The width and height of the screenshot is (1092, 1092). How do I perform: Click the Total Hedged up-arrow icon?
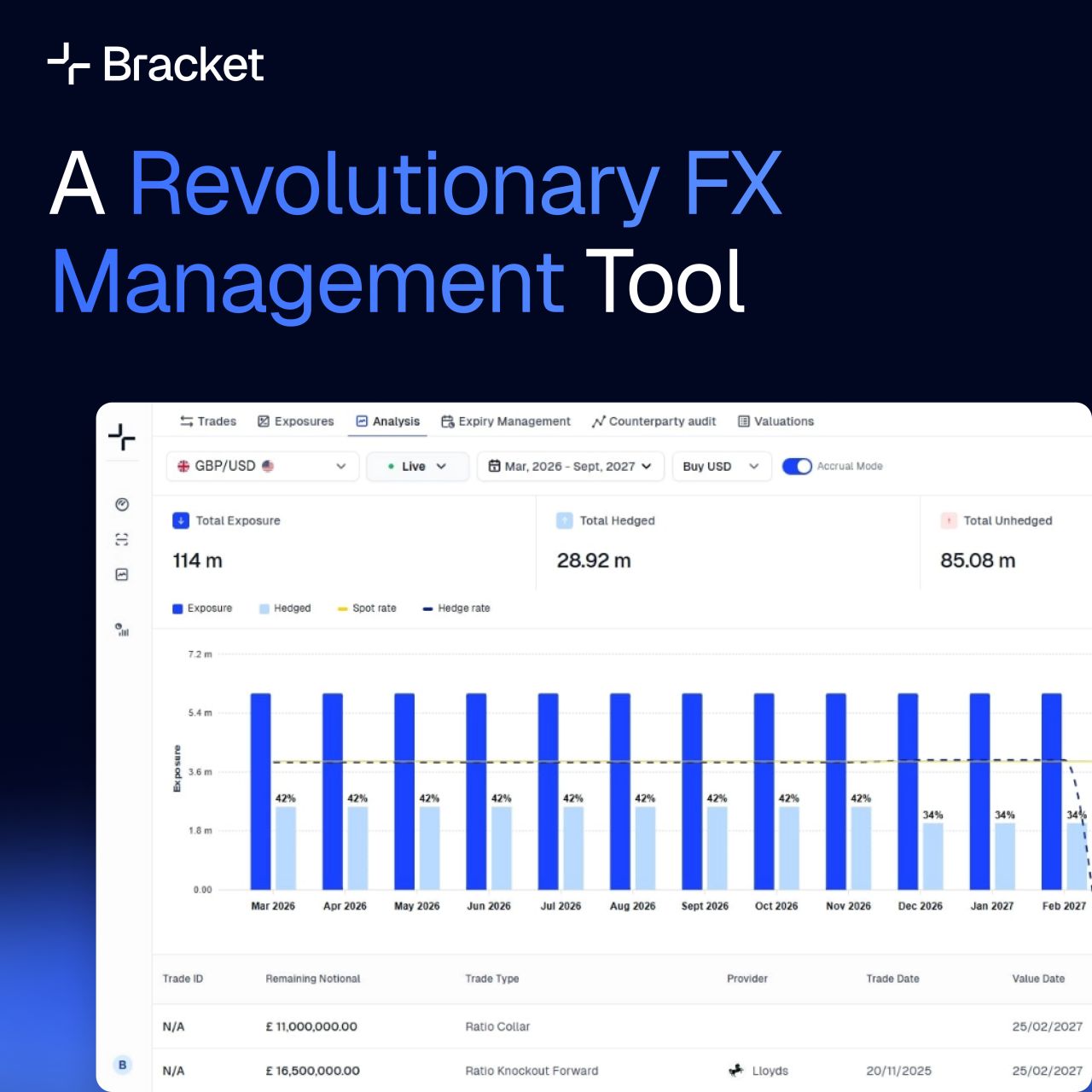click(565, 520)
